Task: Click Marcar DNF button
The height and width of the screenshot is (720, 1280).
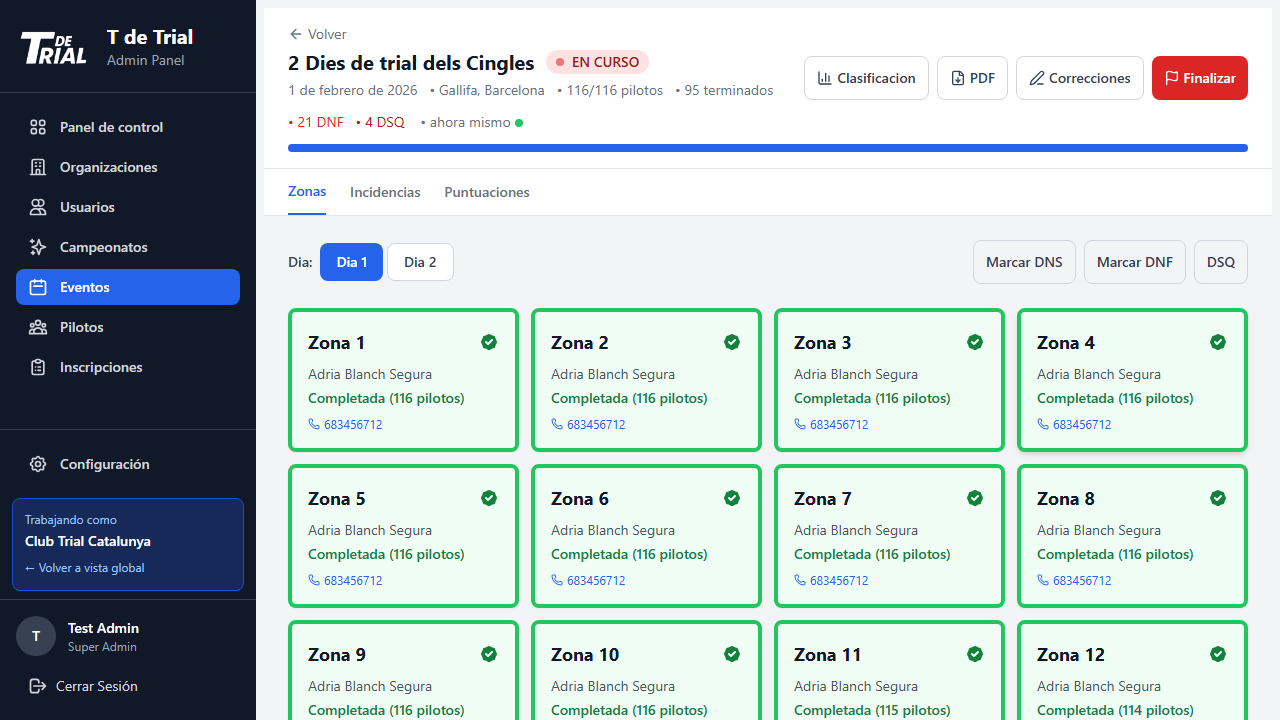Action: (x=1134, y=262)
